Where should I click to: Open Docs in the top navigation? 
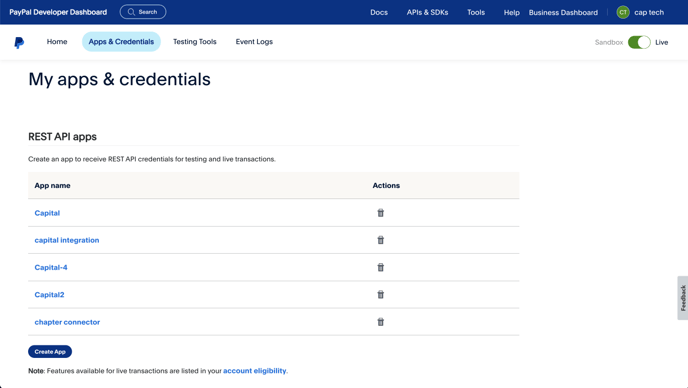point(379,12)
